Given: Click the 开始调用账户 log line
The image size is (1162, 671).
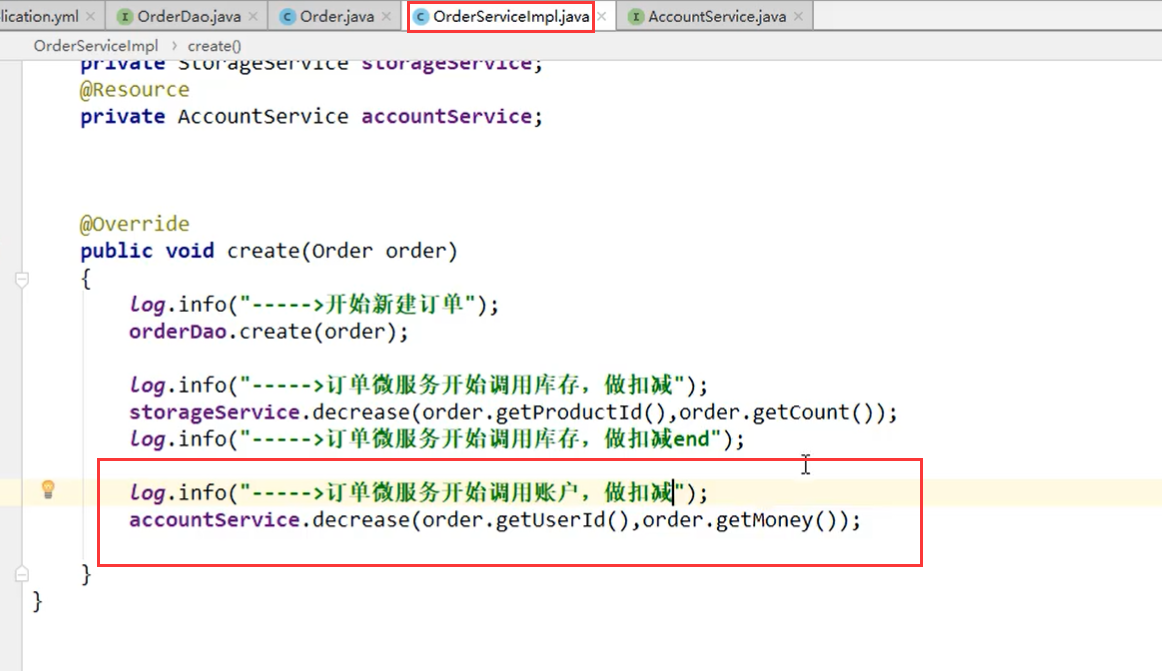Looking at the screenshot, I should 419,492.
